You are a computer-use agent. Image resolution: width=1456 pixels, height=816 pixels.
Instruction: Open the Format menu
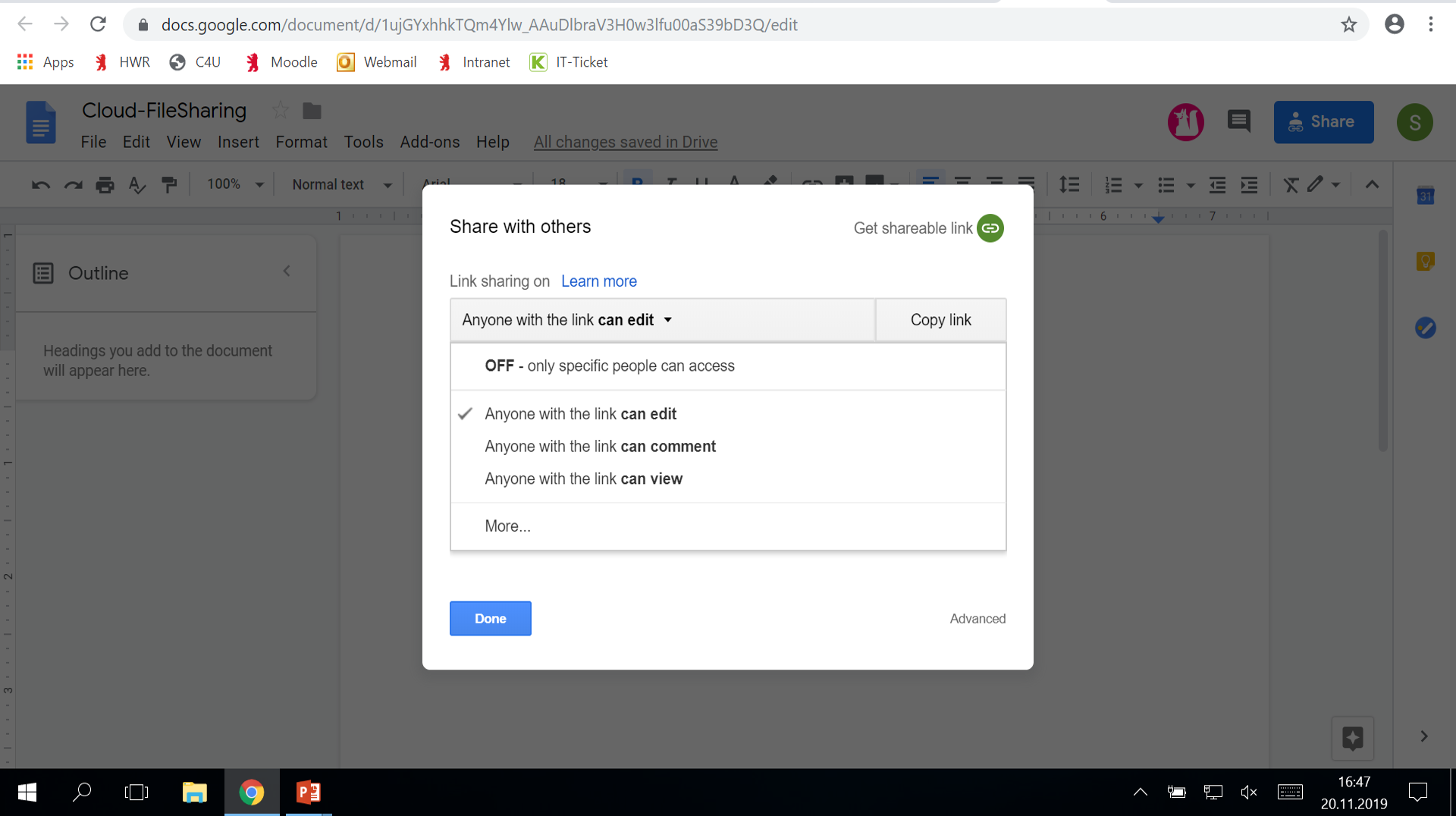pos(301,143)
